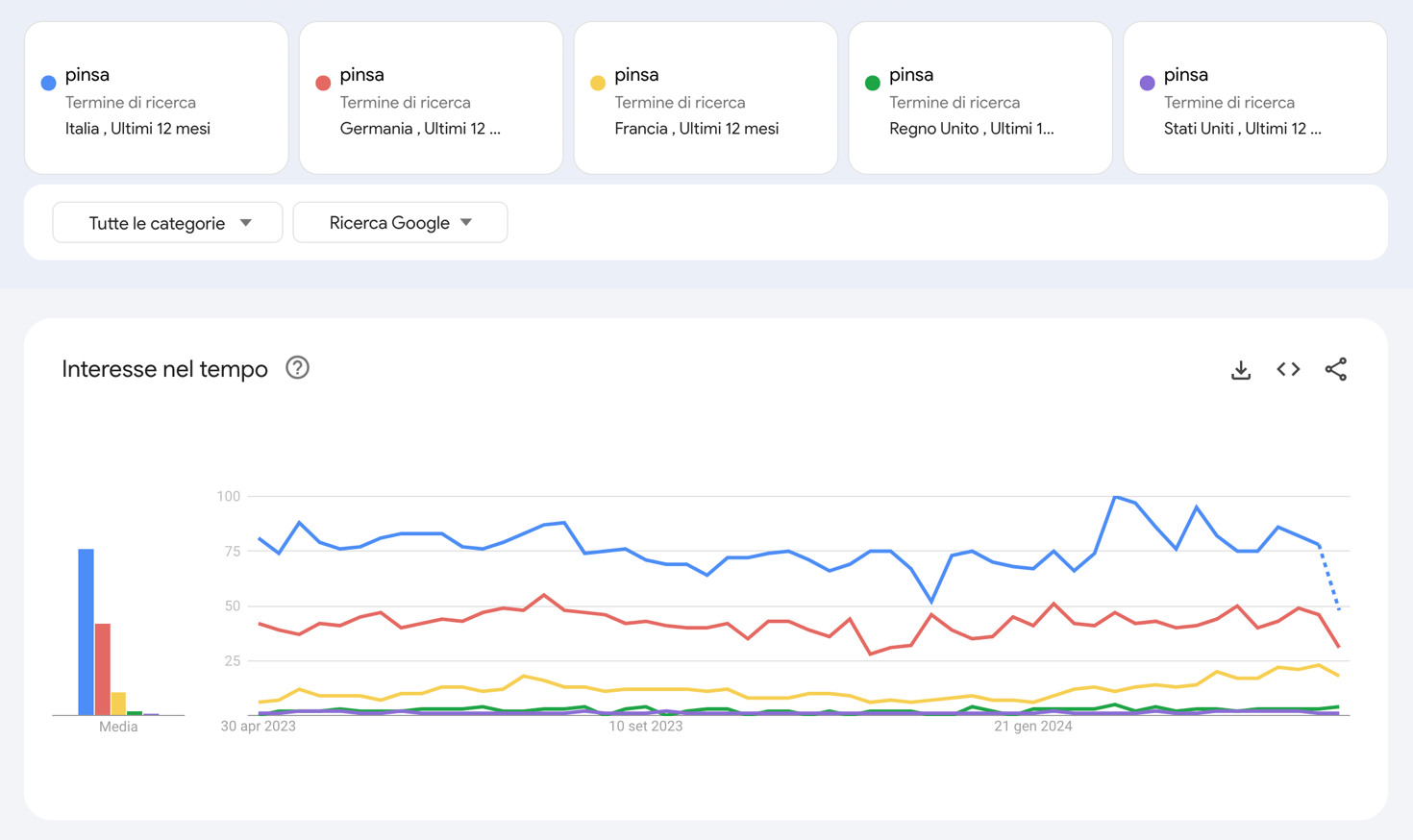Click the dotted blue partial-data segment

pyautogui.click(x=1329, y=577)
